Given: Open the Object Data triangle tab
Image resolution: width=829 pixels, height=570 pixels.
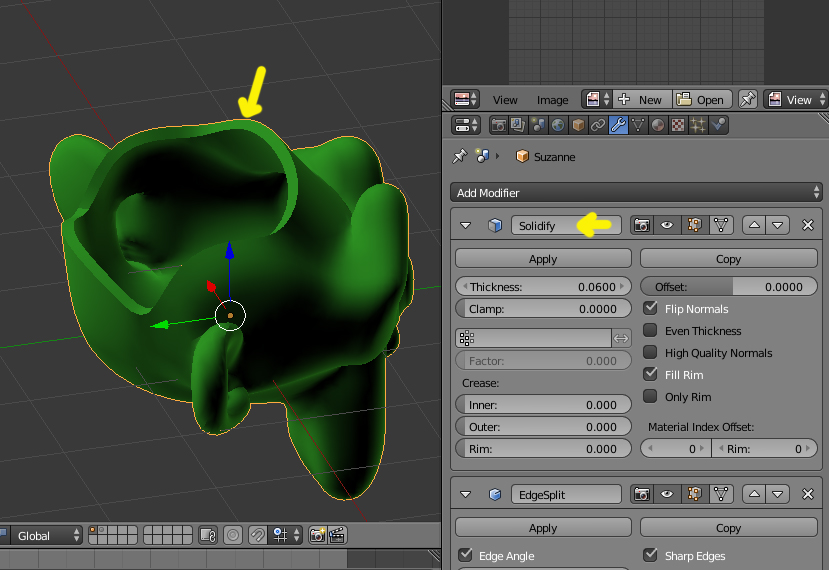Looking at the screenshot, I should tap(638, 125).
